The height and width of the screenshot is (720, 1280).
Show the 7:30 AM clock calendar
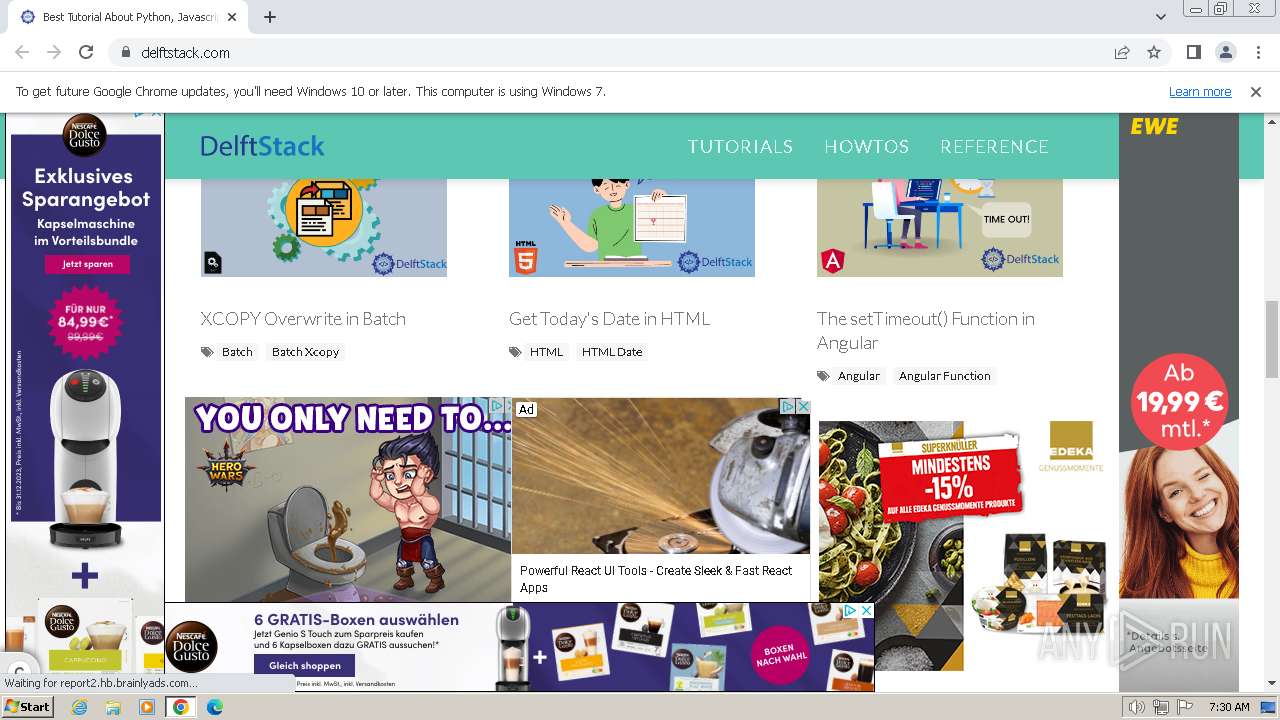click(1229, 707)
